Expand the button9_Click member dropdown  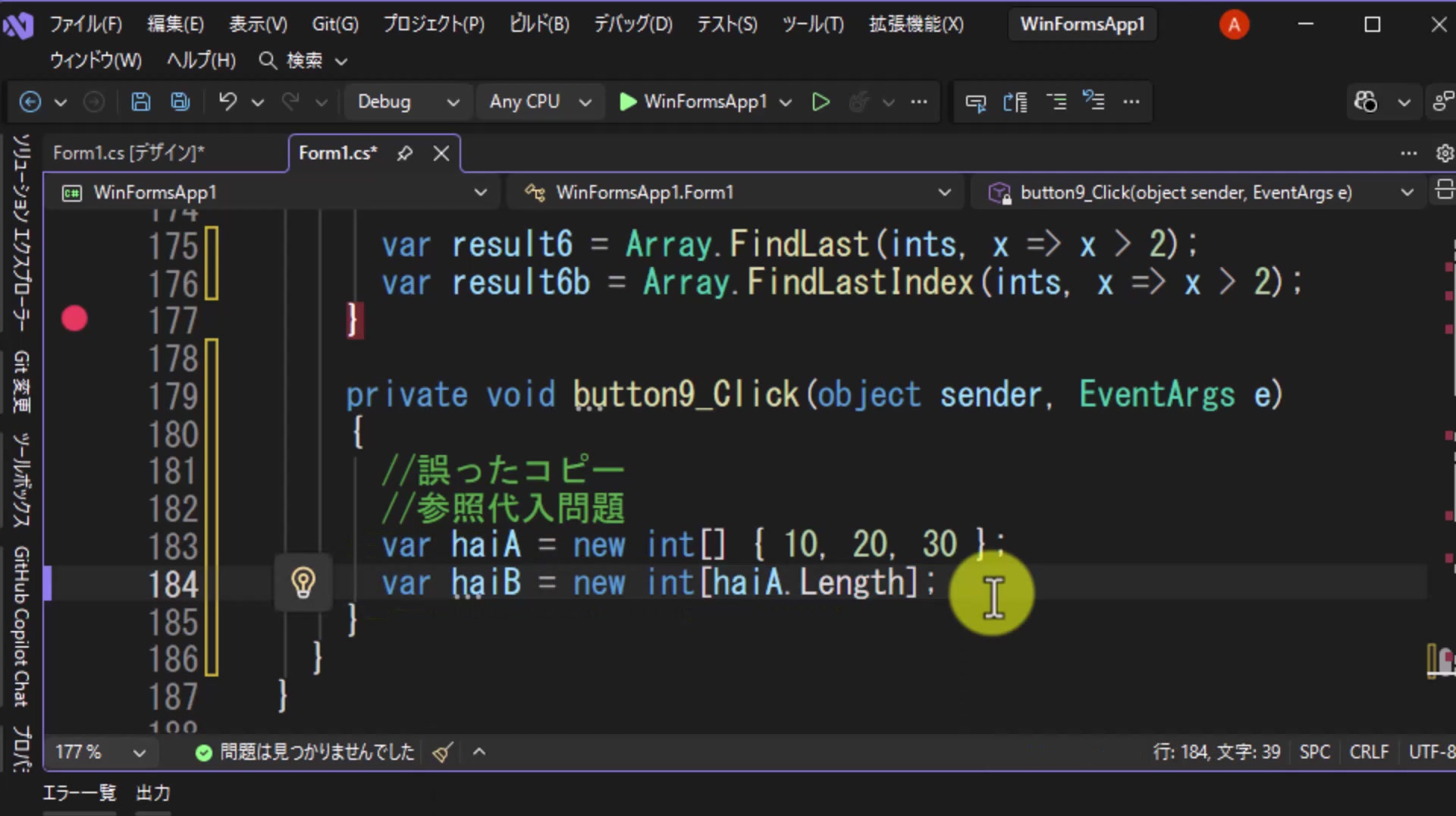(x=1407, y=193)
